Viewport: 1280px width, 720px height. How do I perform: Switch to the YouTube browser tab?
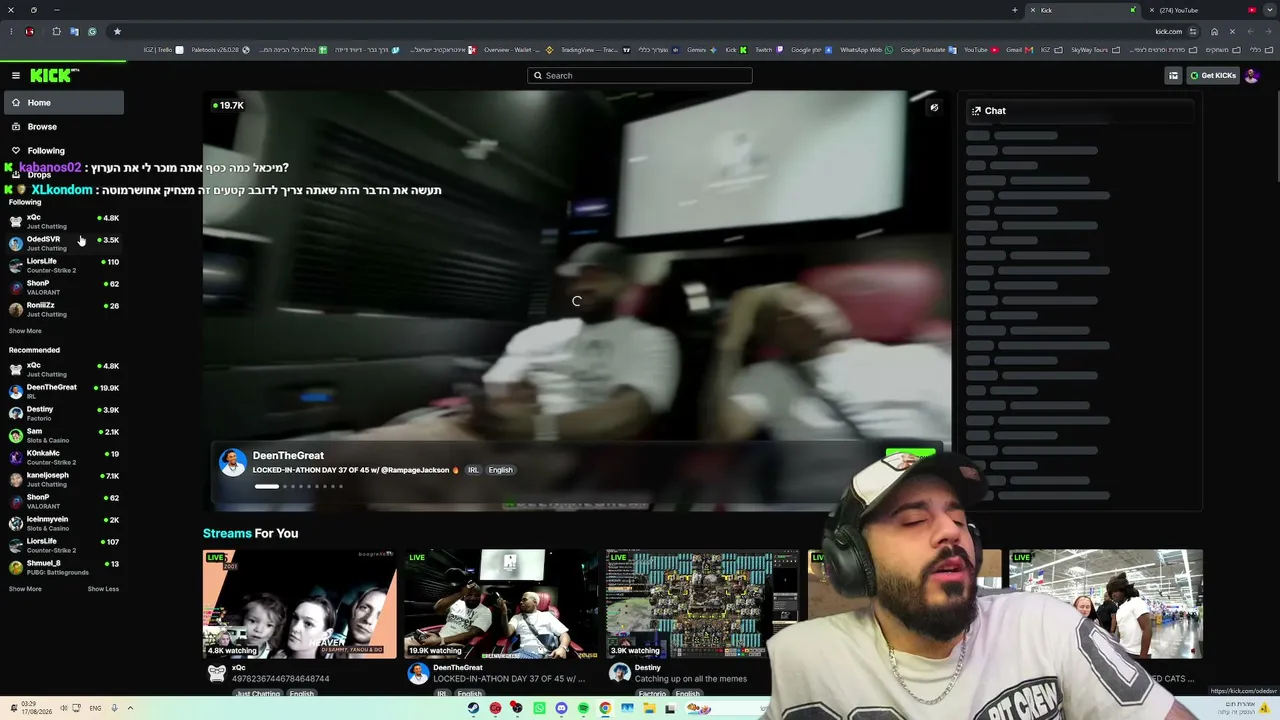(1200, 10)
